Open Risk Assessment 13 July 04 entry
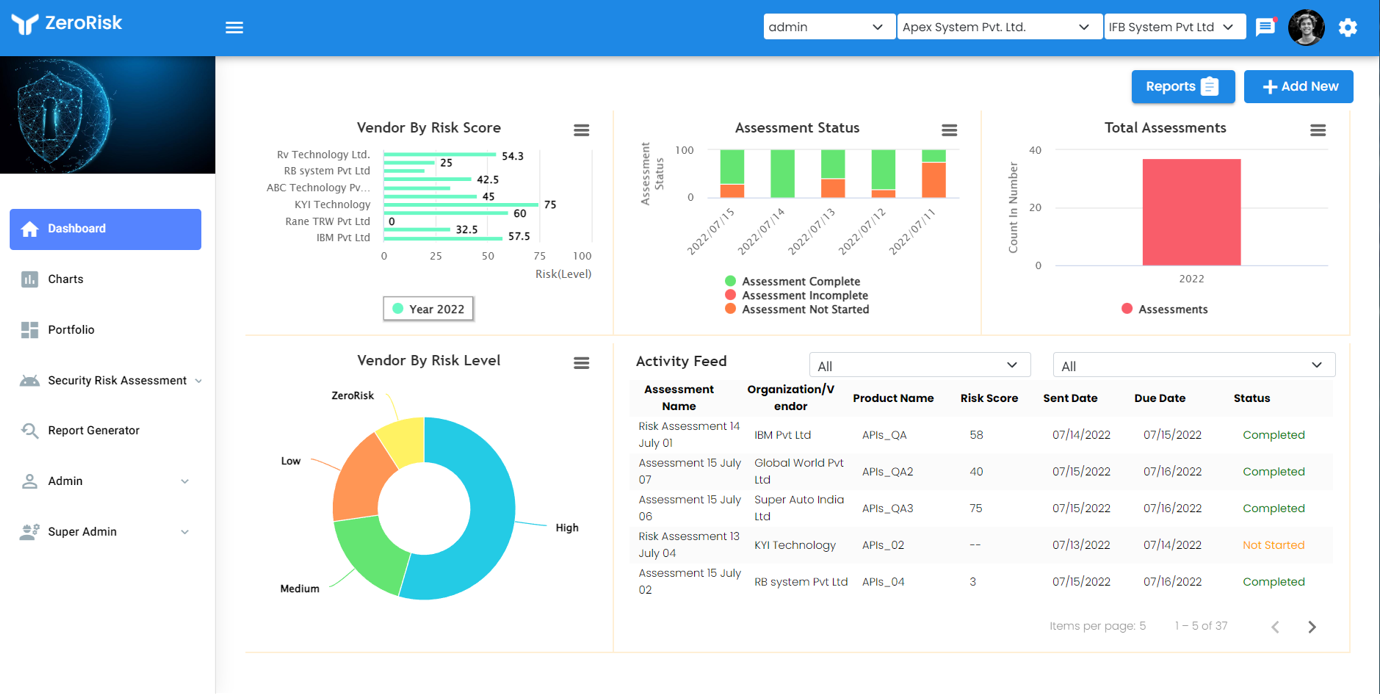Viewport: 1380px width, 694px height. [x=689, y=545]
